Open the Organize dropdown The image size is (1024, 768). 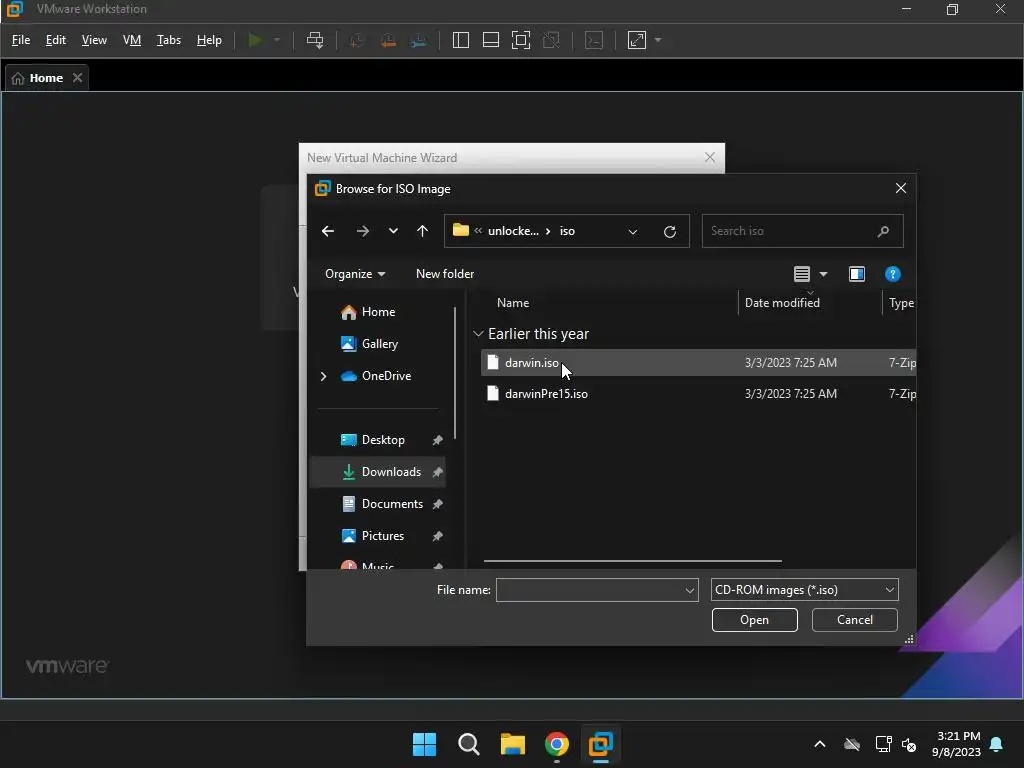point(355,274)
